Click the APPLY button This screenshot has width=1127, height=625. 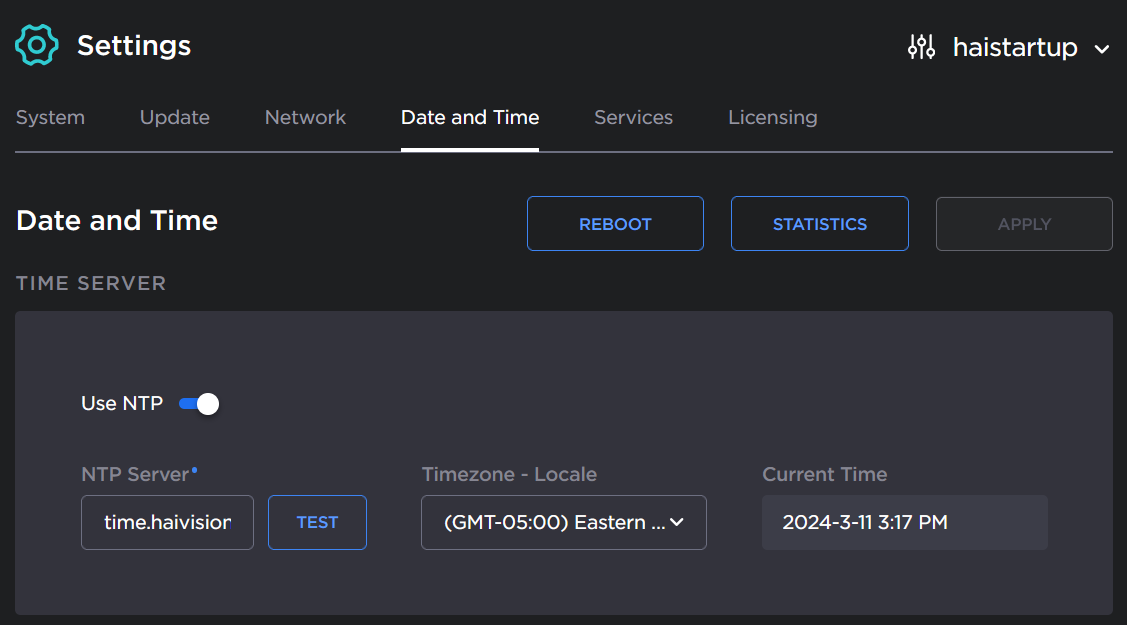point(1024,224)
